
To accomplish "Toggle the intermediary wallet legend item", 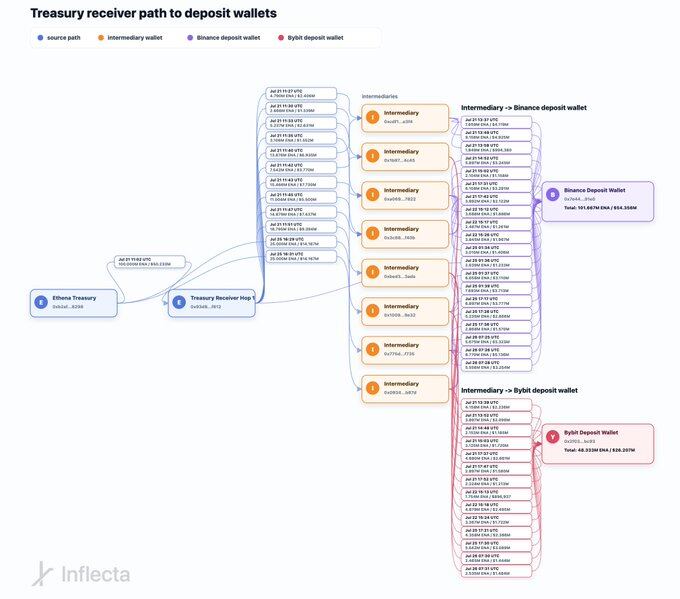I will click(132, 37).
